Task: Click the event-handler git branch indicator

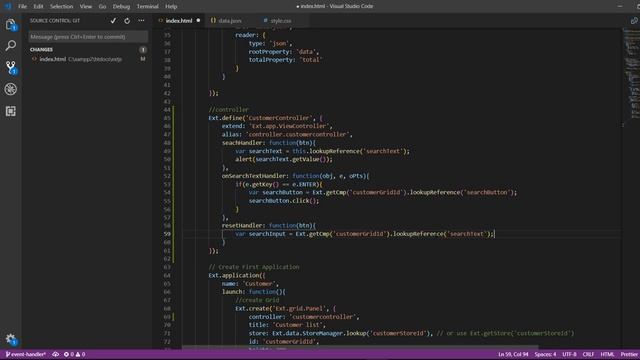Action: click(26, 354)
